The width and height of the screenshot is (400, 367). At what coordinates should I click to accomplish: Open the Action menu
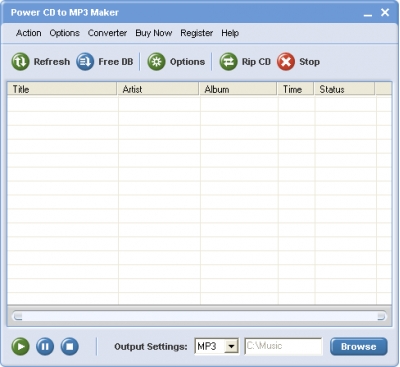(x=29, y=33)
